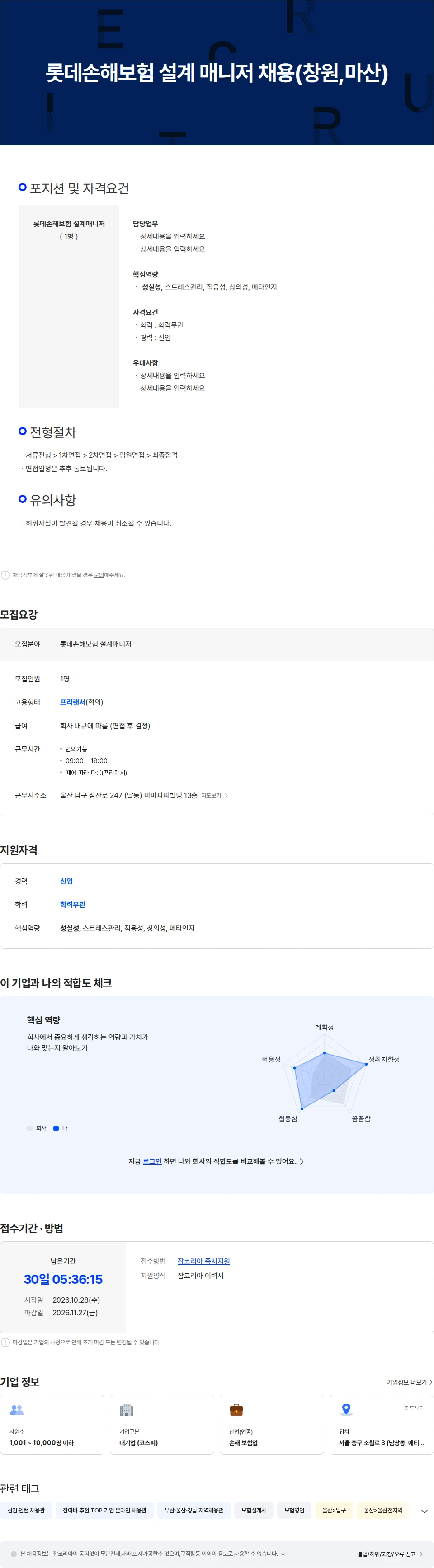Click 허위사실이 발견될 경우 caution text

[99, 523]
